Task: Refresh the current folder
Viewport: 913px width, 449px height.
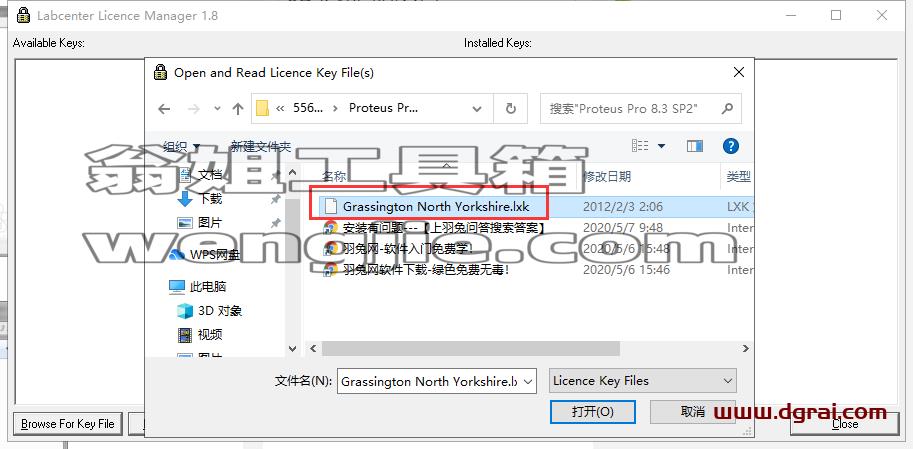Action: click(511, 109)
